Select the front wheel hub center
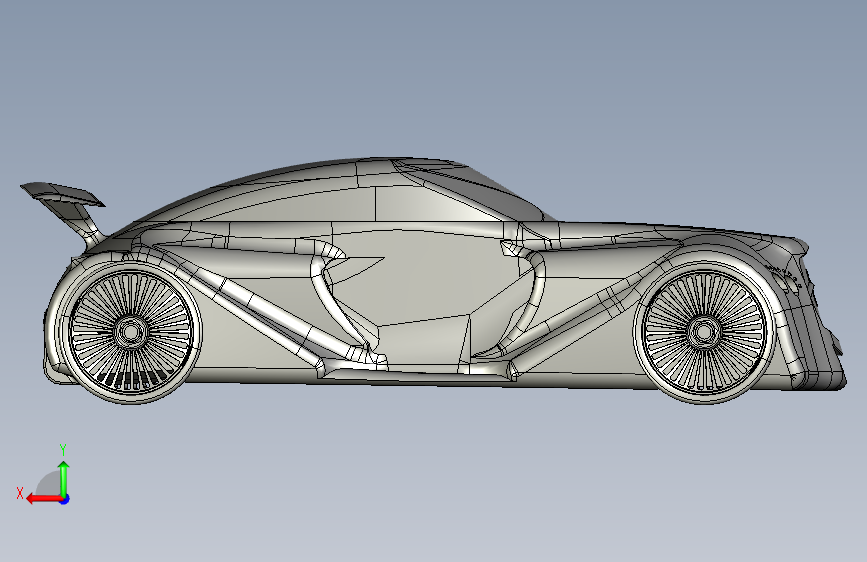The width and height of the screenshot is (867, 562). pyautogui.click(x=703, y=332)
